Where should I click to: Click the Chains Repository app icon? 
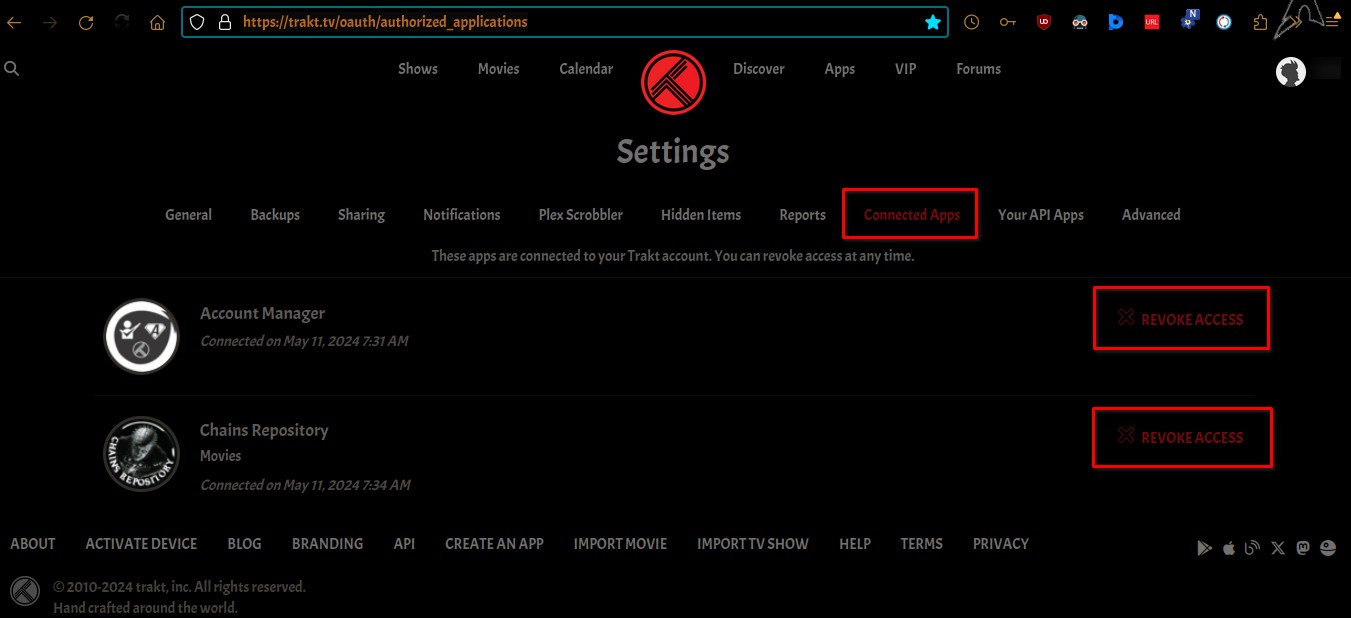click(x=141, y=454)
